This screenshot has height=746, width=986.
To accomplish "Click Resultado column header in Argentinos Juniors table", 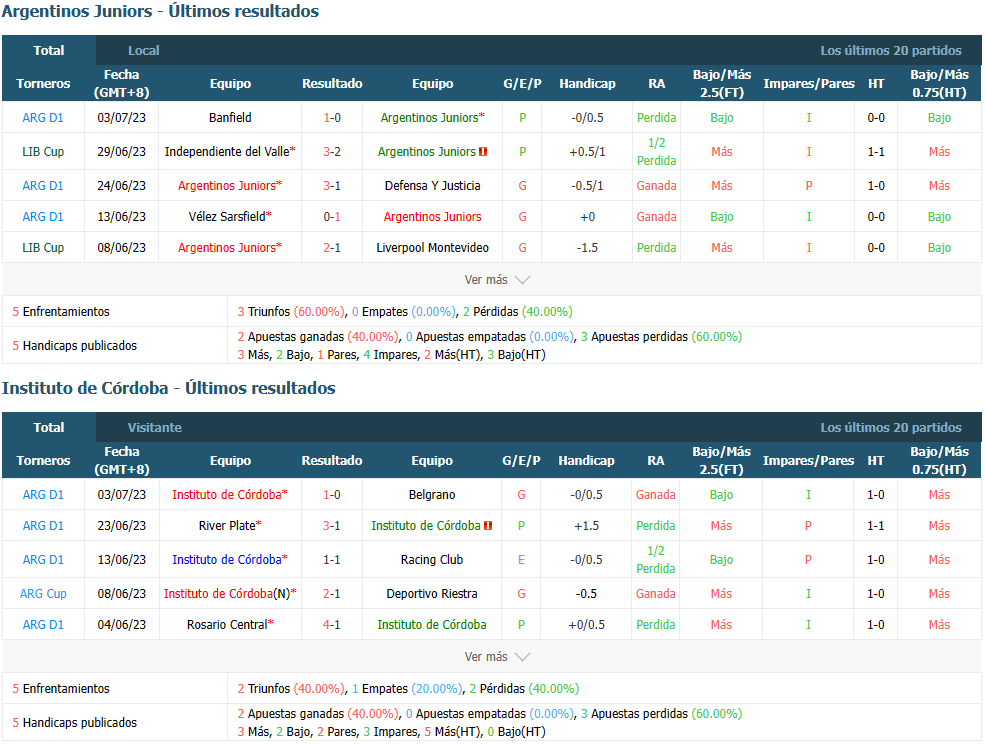I will point(332,84).
